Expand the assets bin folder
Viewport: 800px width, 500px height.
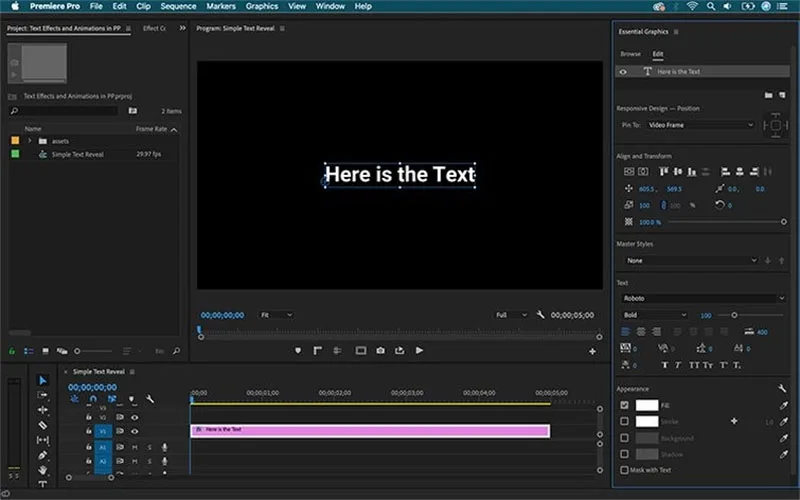(x=30, y=141)
